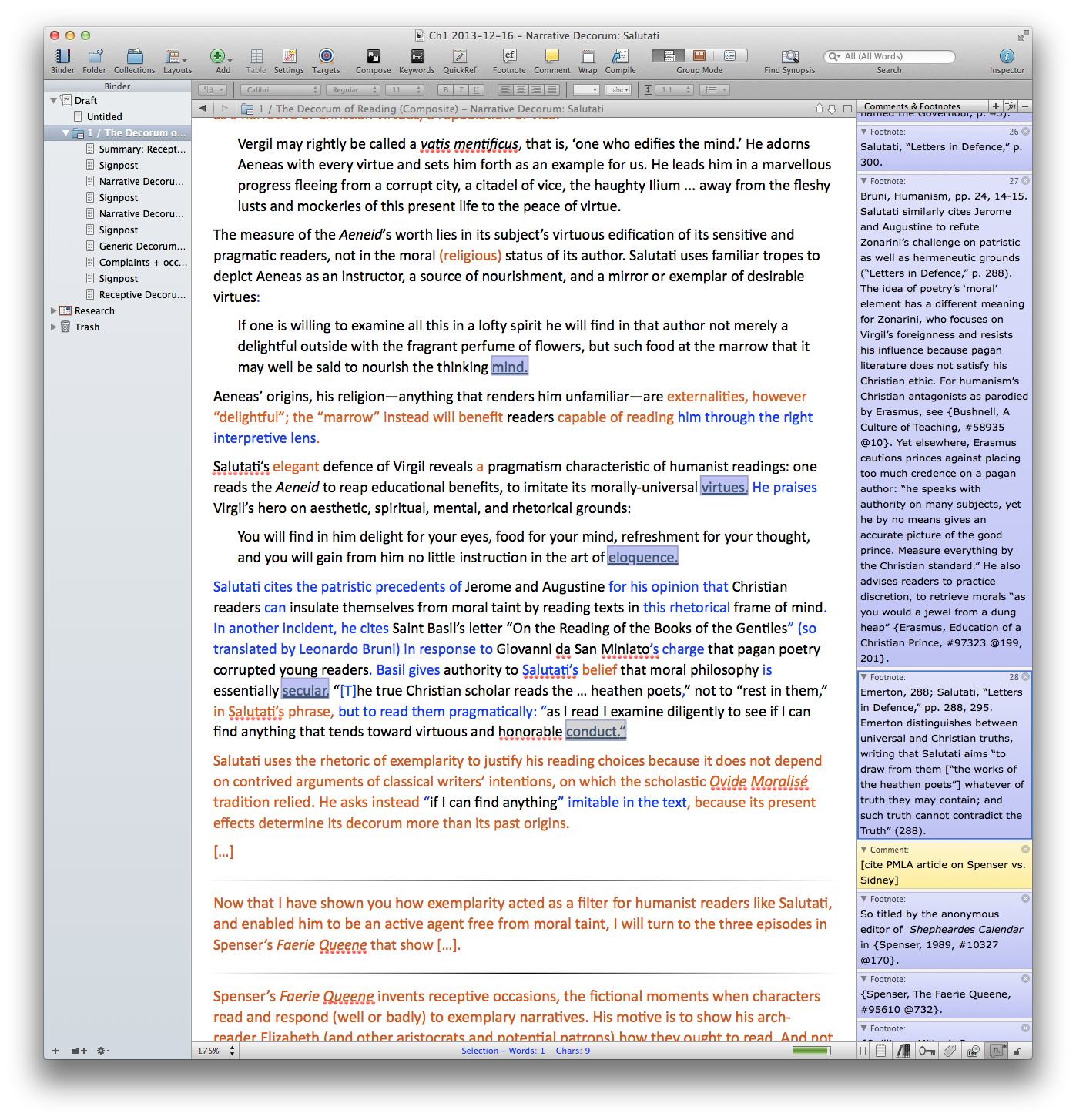Go back in editor history

pyautogui.click(x=203, y=109)
